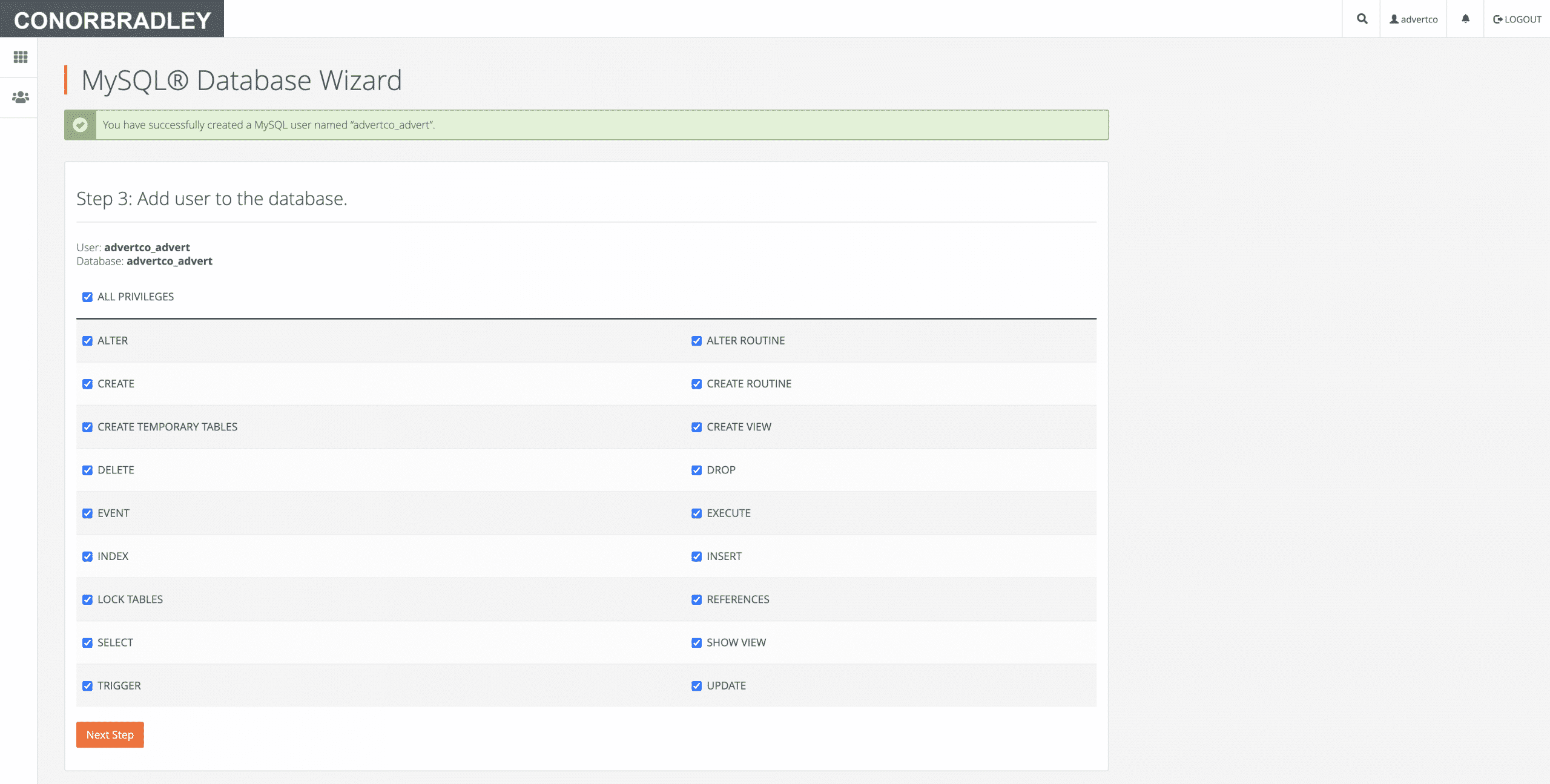
Task: Toggle the UPDATE privilege checkbox
Action: [x=697, y=686]
